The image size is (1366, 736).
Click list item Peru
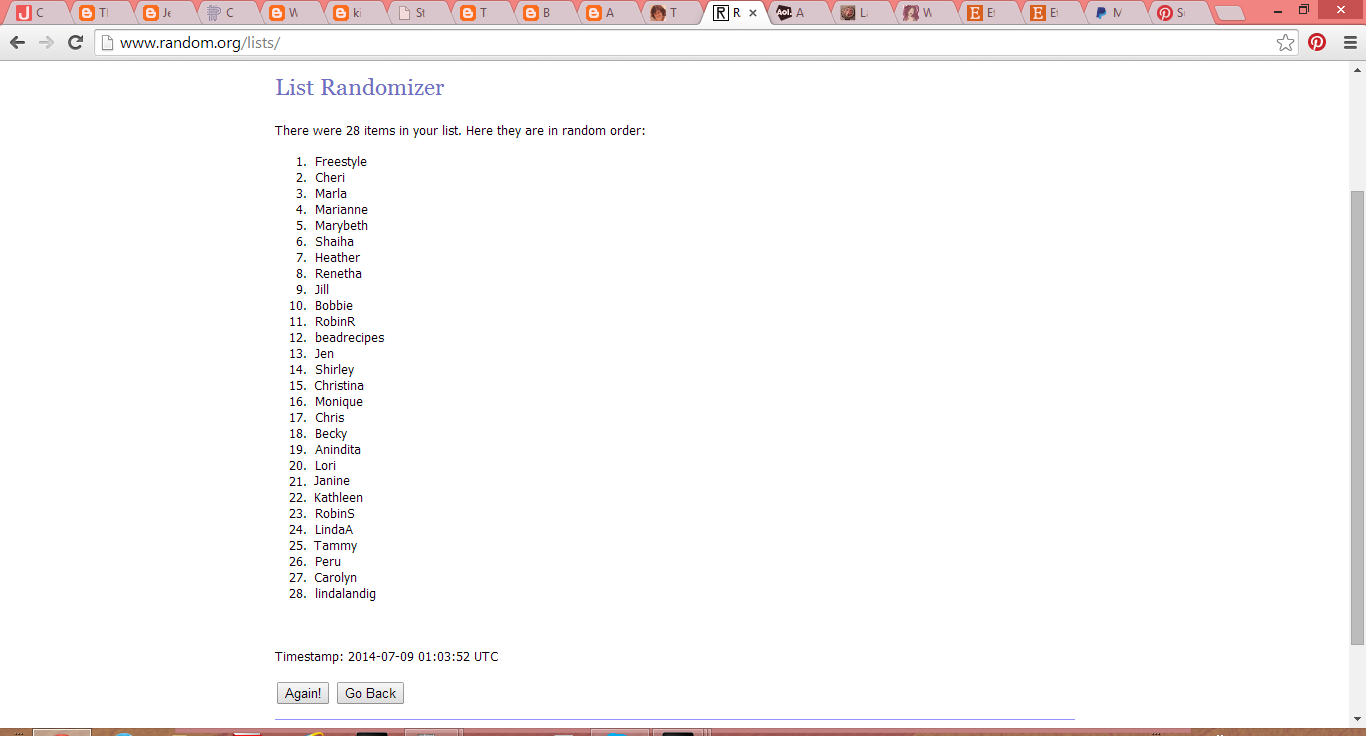[x=328, y=562]
